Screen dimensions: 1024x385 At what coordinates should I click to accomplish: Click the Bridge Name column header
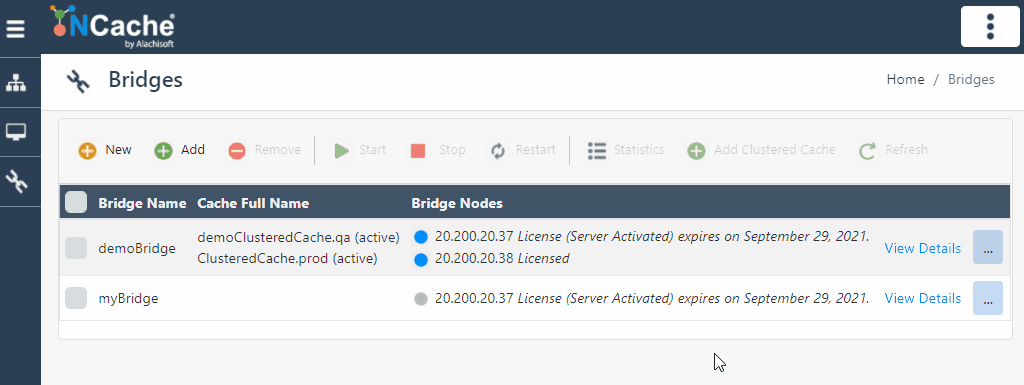click(142, 204)
